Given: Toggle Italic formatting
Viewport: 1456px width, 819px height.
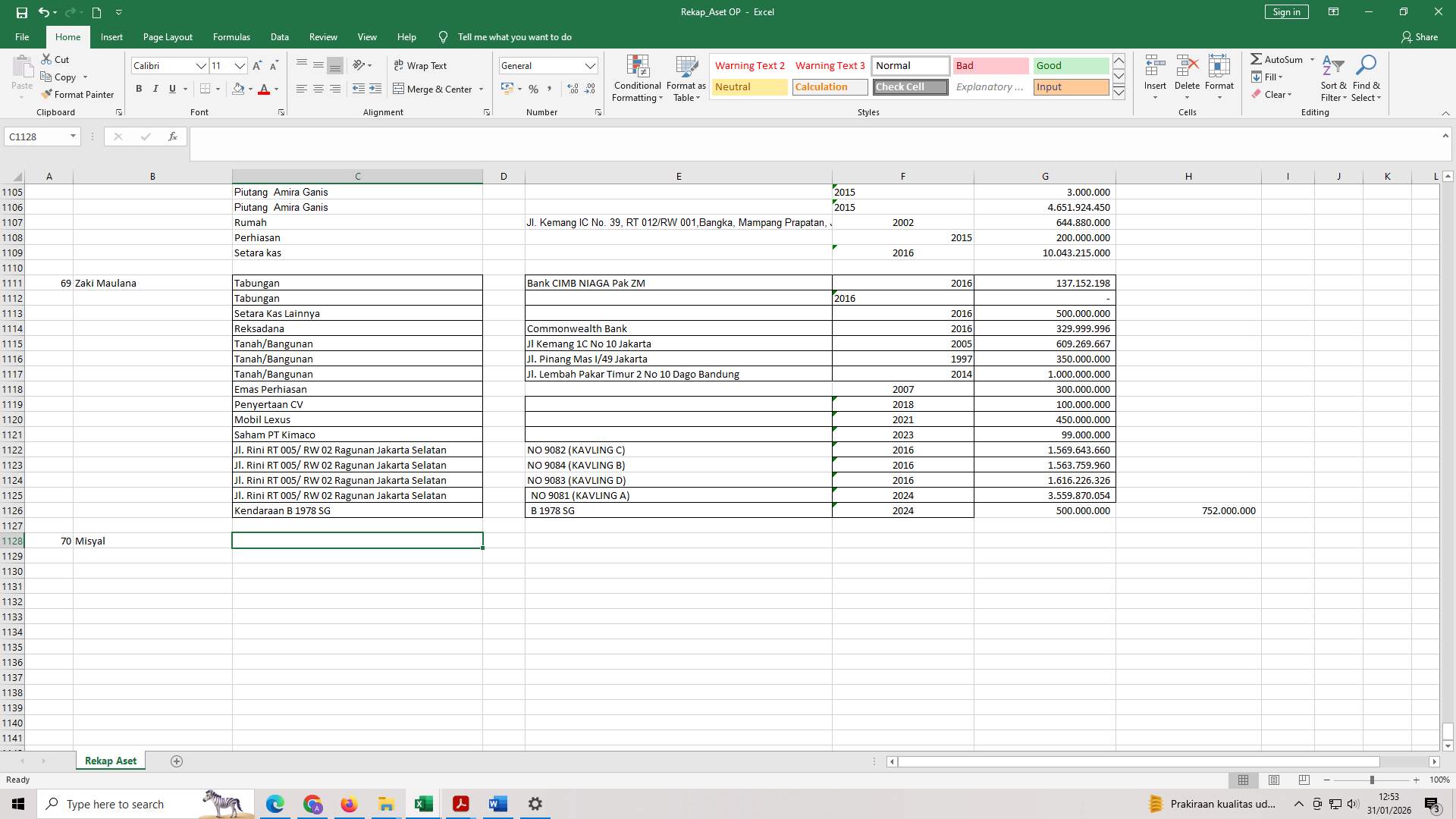Looking at the screenshot, I should pyautogui.click(x=155, y=89).
